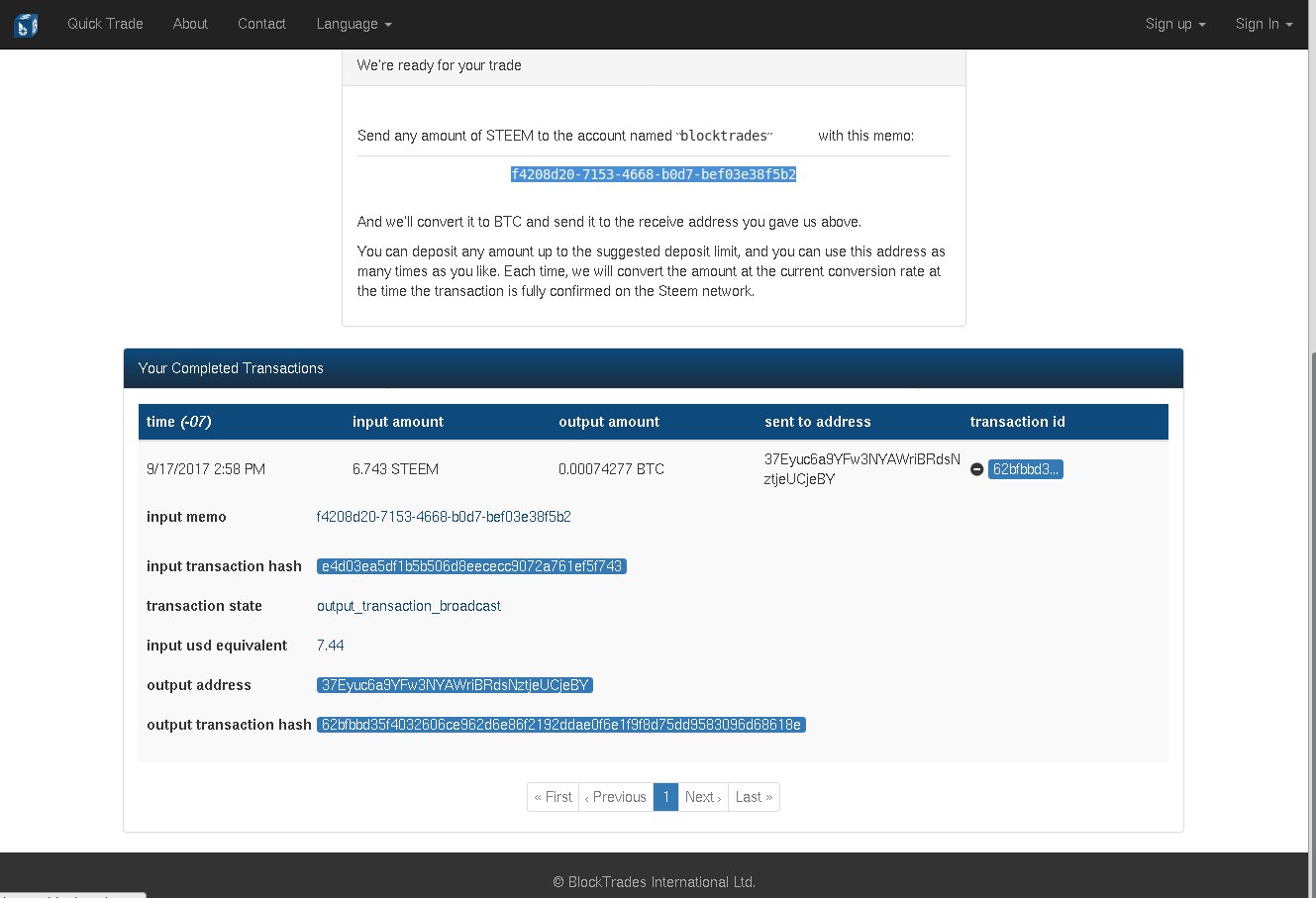The width and height of the screenshot is (1316, 898).
Task: Select page 1 in pagination
Action: [666, 797]
